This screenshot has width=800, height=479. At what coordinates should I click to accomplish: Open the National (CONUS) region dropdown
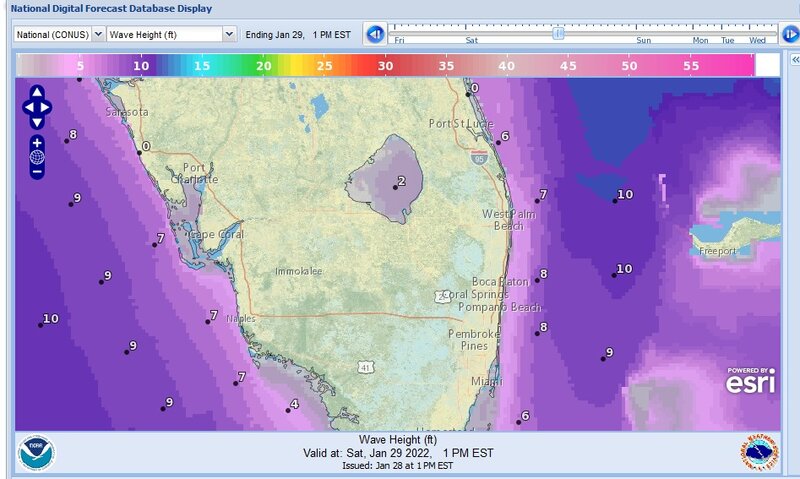point(59,33)
